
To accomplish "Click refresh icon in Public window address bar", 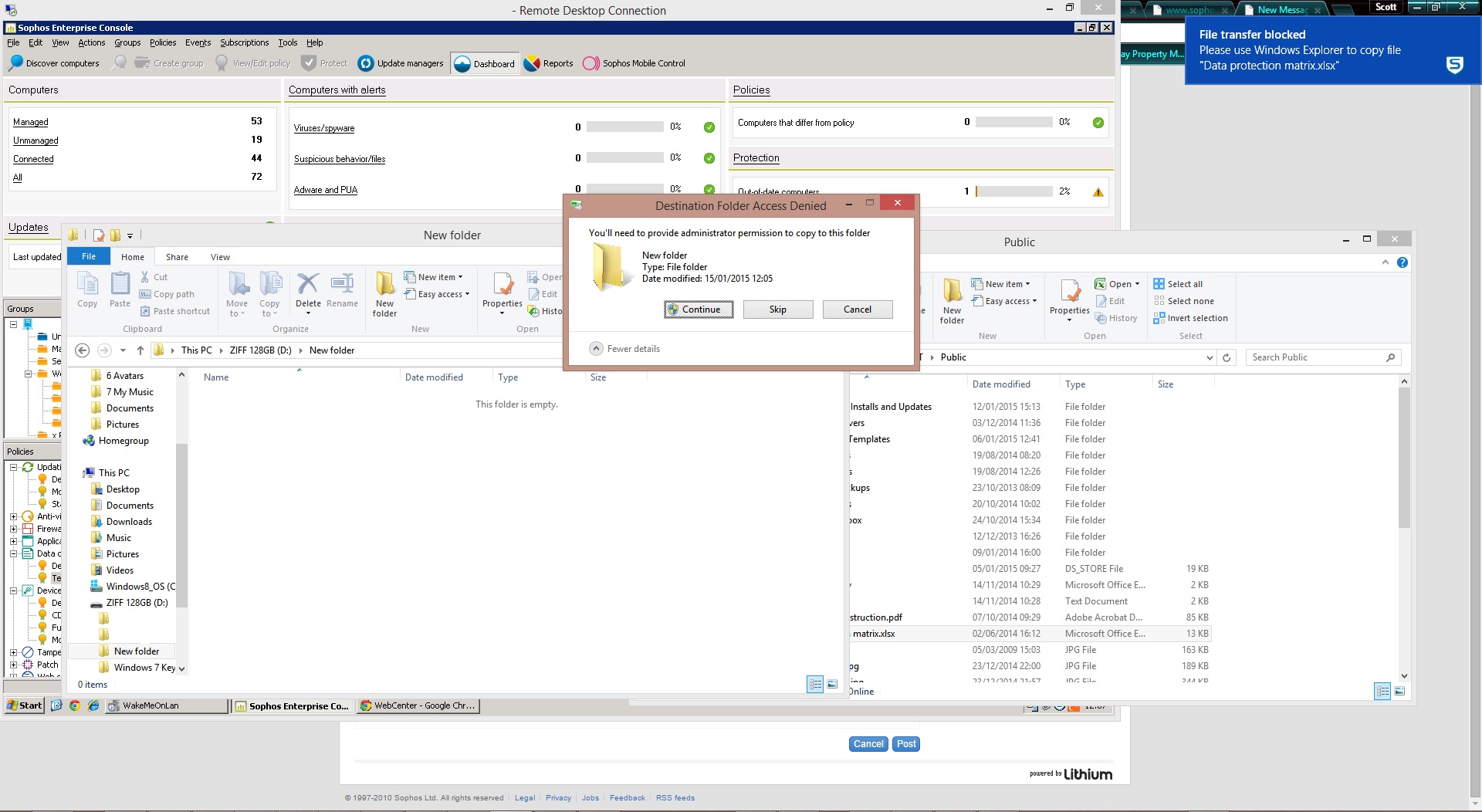I will [1227, 357].
